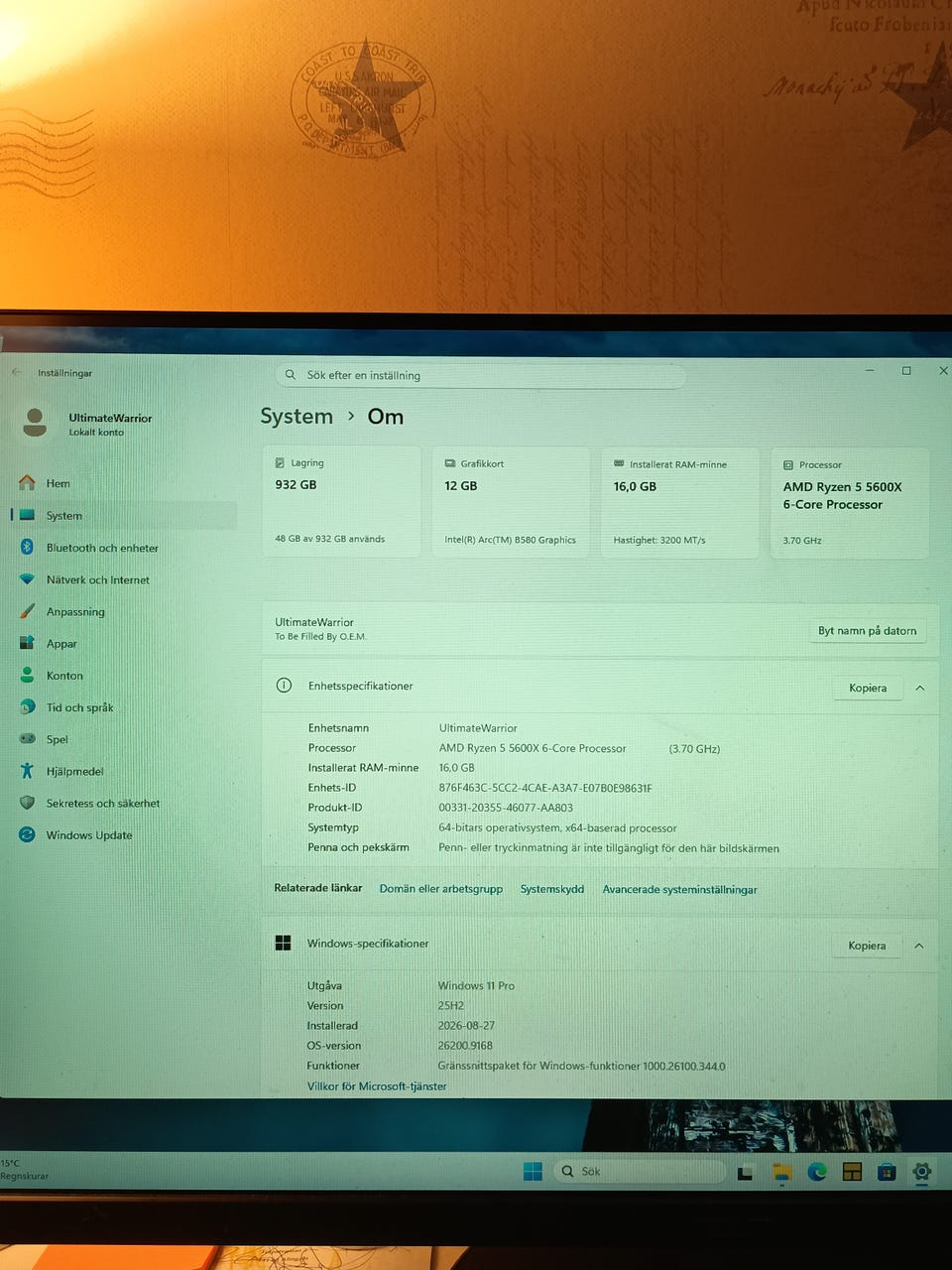
Task: Click the Version value 25H2
Action: 451,1006
